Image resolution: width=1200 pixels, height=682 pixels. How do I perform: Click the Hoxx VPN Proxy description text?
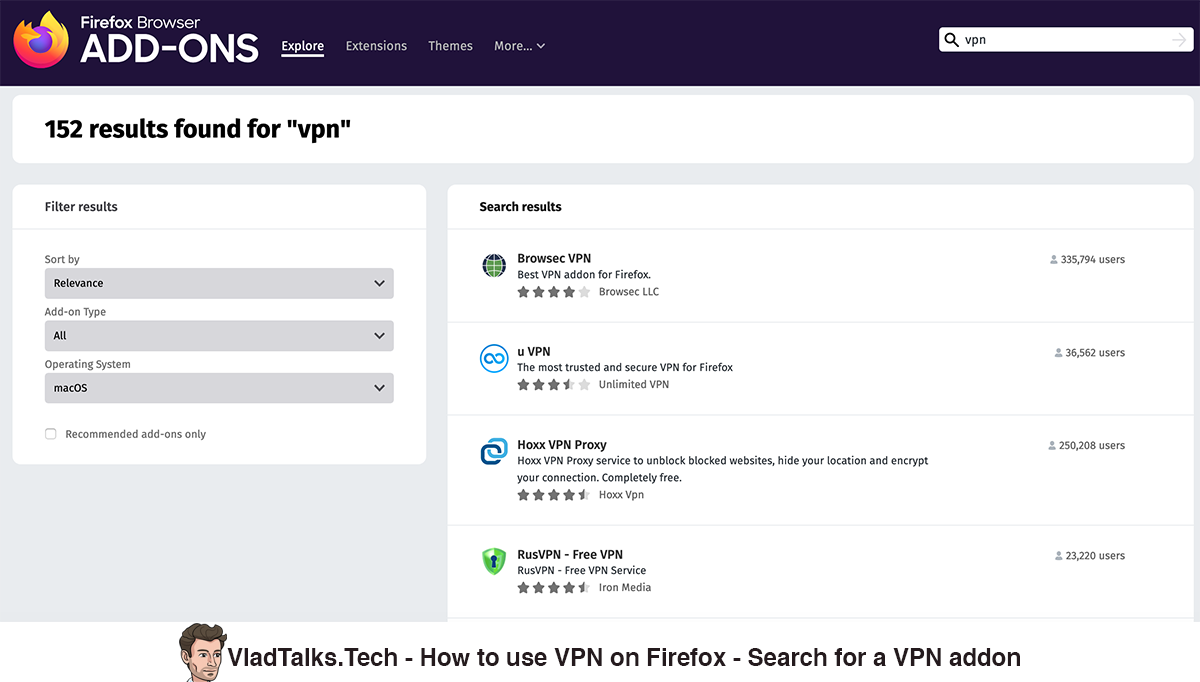click(x=723, y=469)
